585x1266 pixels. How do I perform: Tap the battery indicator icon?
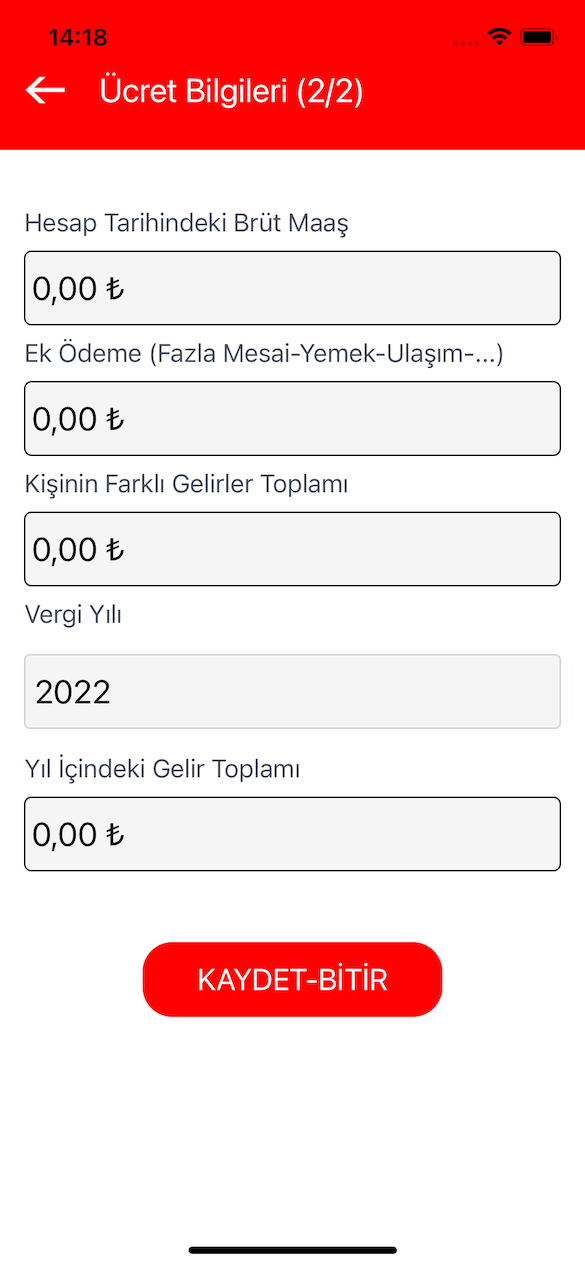tap(539, 37)
